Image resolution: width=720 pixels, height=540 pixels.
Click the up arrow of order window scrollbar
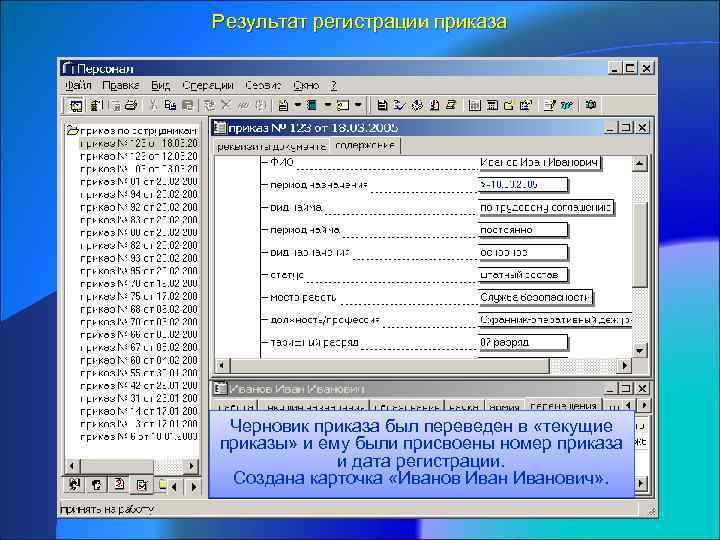coord(640,163)
